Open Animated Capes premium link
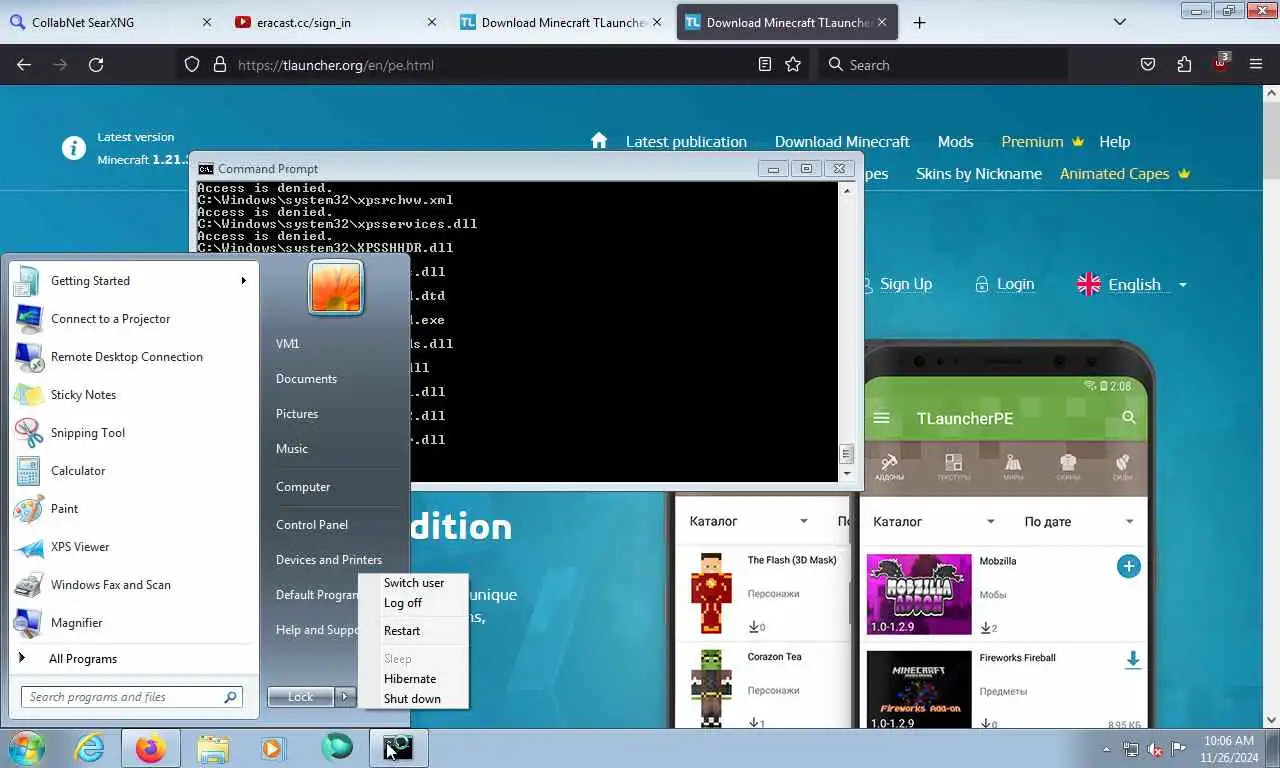Screen dimensions: 1280x768 (x=1124, y=174)
